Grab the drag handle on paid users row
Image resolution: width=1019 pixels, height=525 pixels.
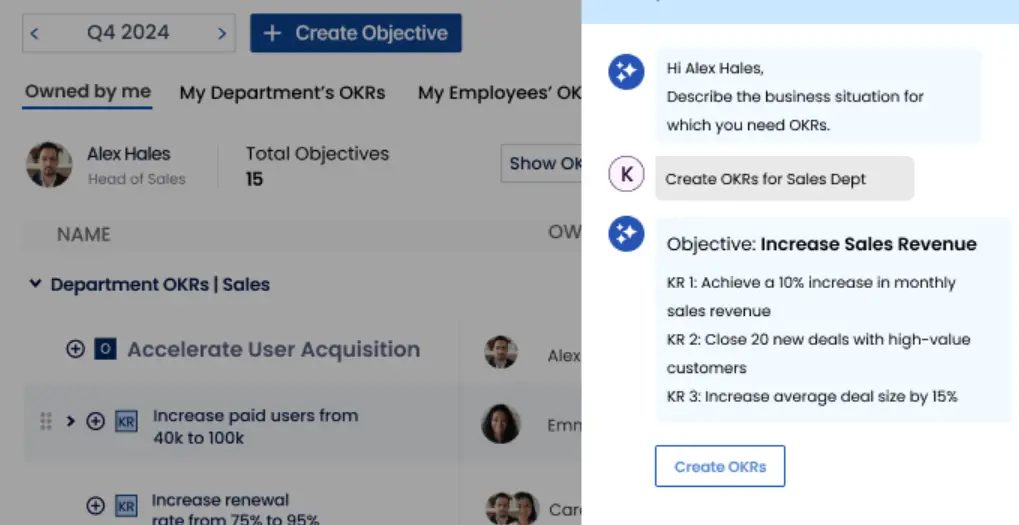(x=45, y=421)
